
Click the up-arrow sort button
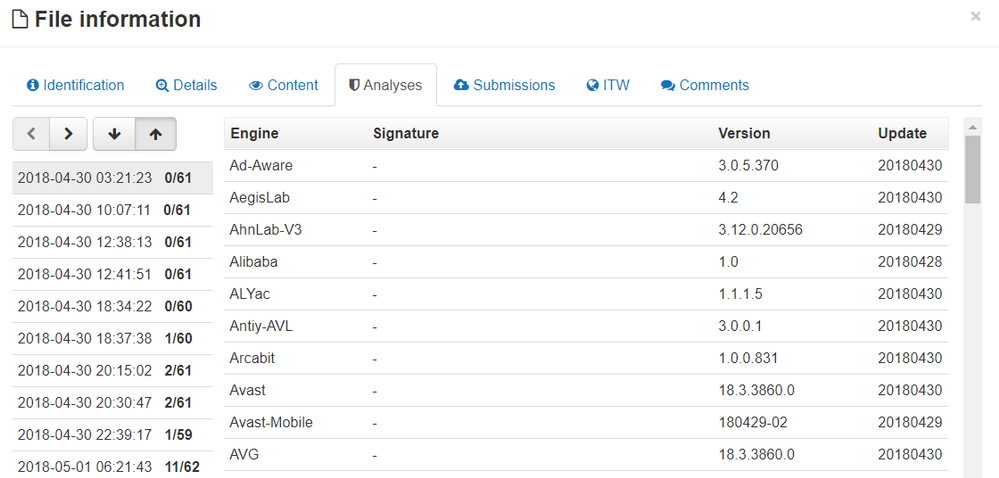click(x=155, y=134)
